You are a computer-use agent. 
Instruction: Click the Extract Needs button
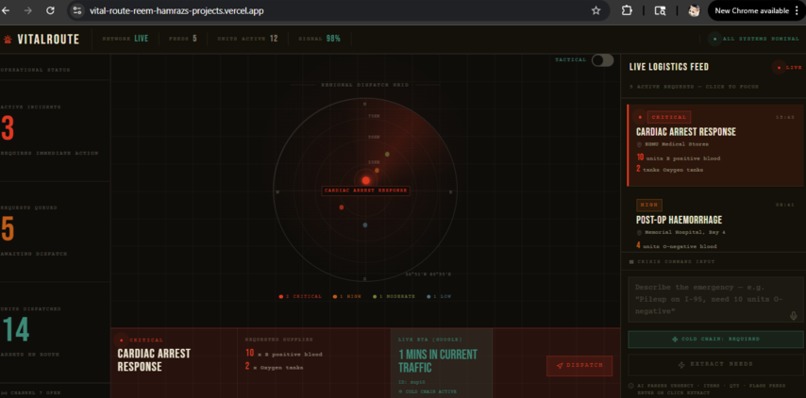pyautogui.click(x=717, y=365)
